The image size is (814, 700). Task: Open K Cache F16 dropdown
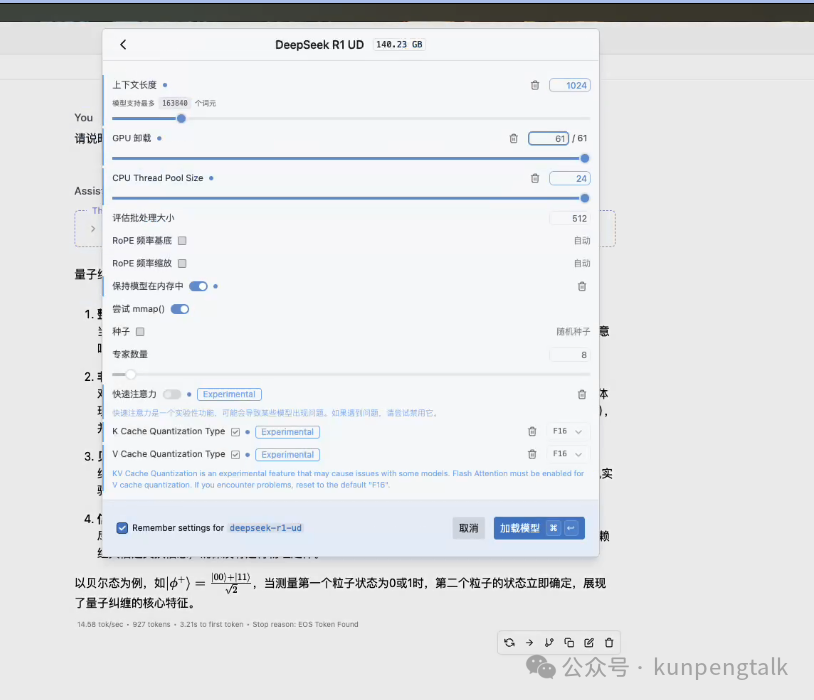[567, 432]
